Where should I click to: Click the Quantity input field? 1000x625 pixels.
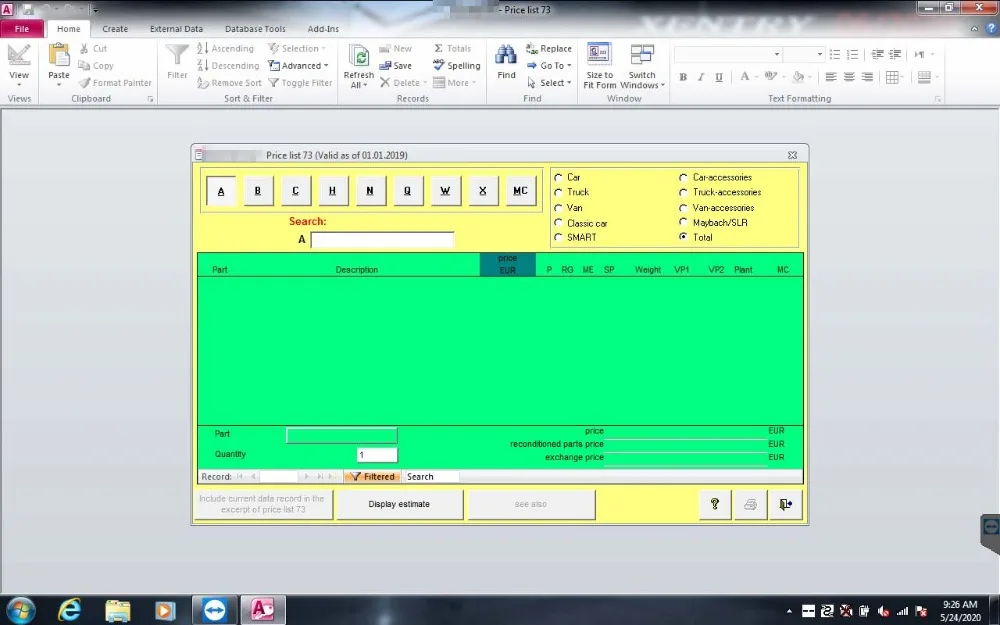377,455
